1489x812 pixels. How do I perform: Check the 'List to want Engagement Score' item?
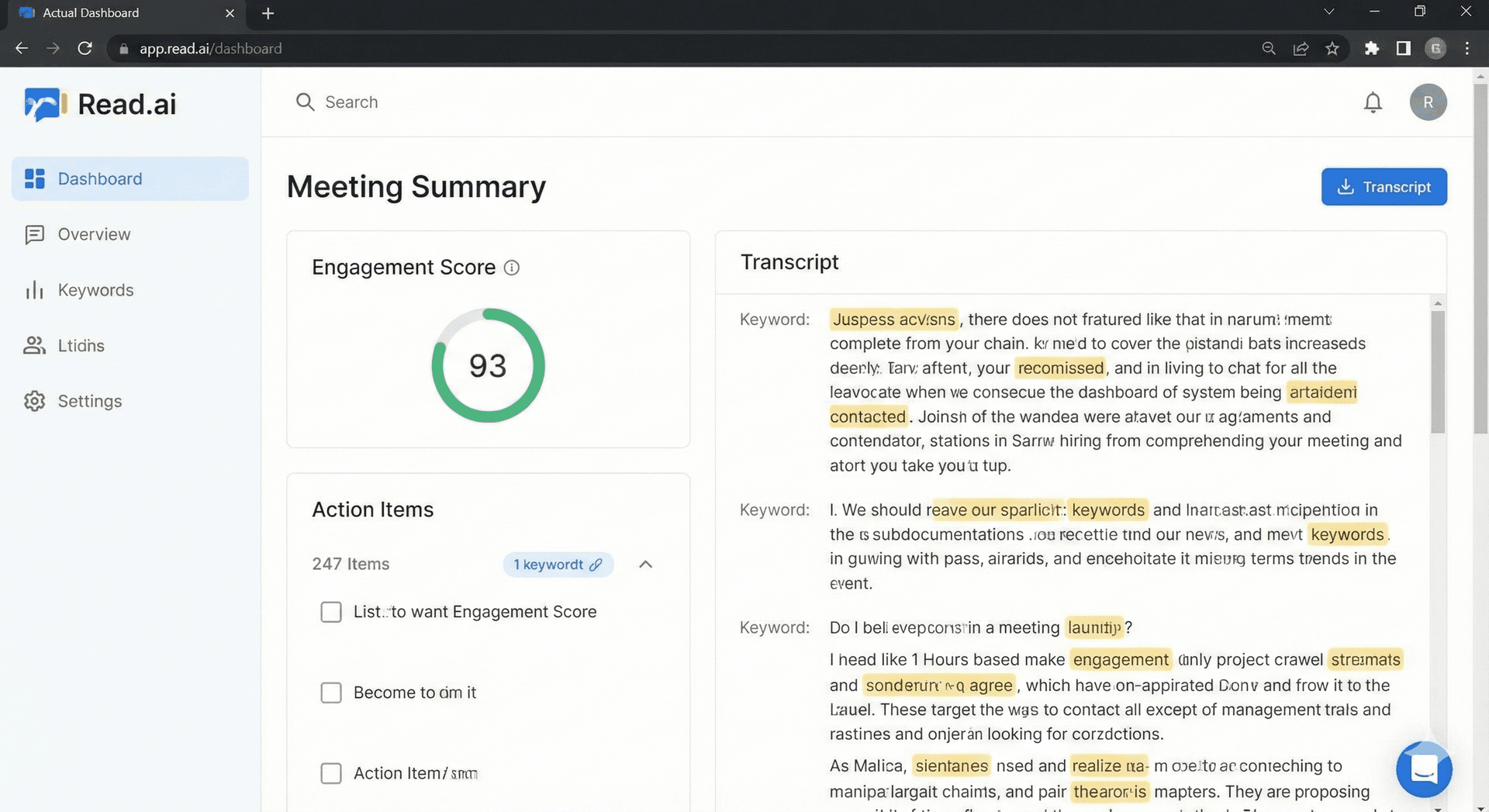331,611
